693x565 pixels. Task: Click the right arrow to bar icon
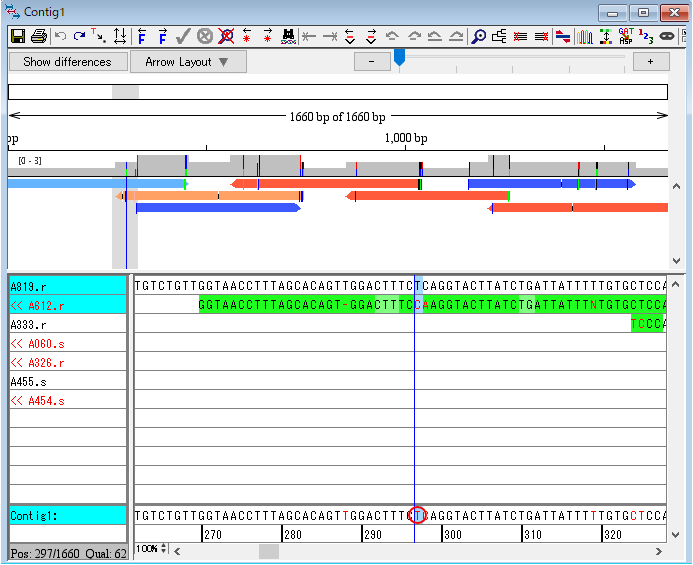330,37
